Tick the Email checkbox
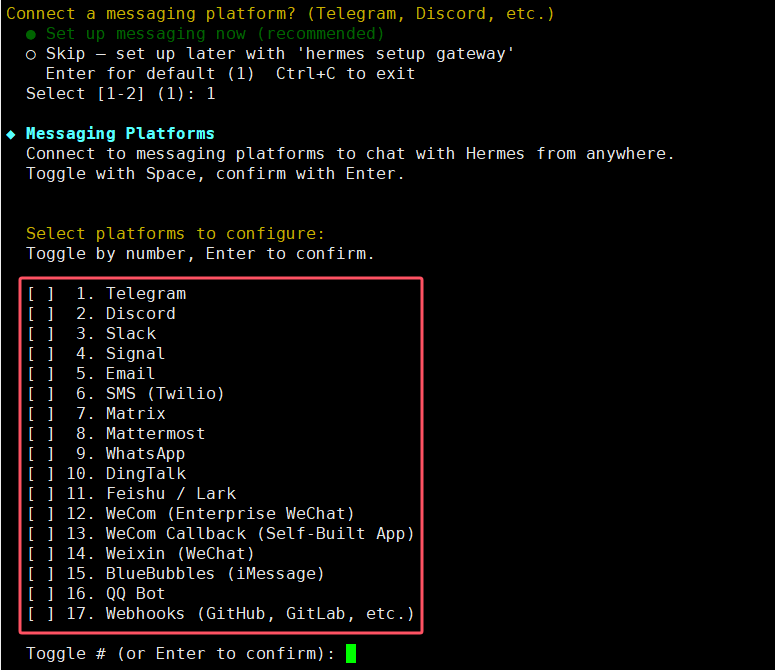The height and width of the screenshot is (670, 775). 41,374
